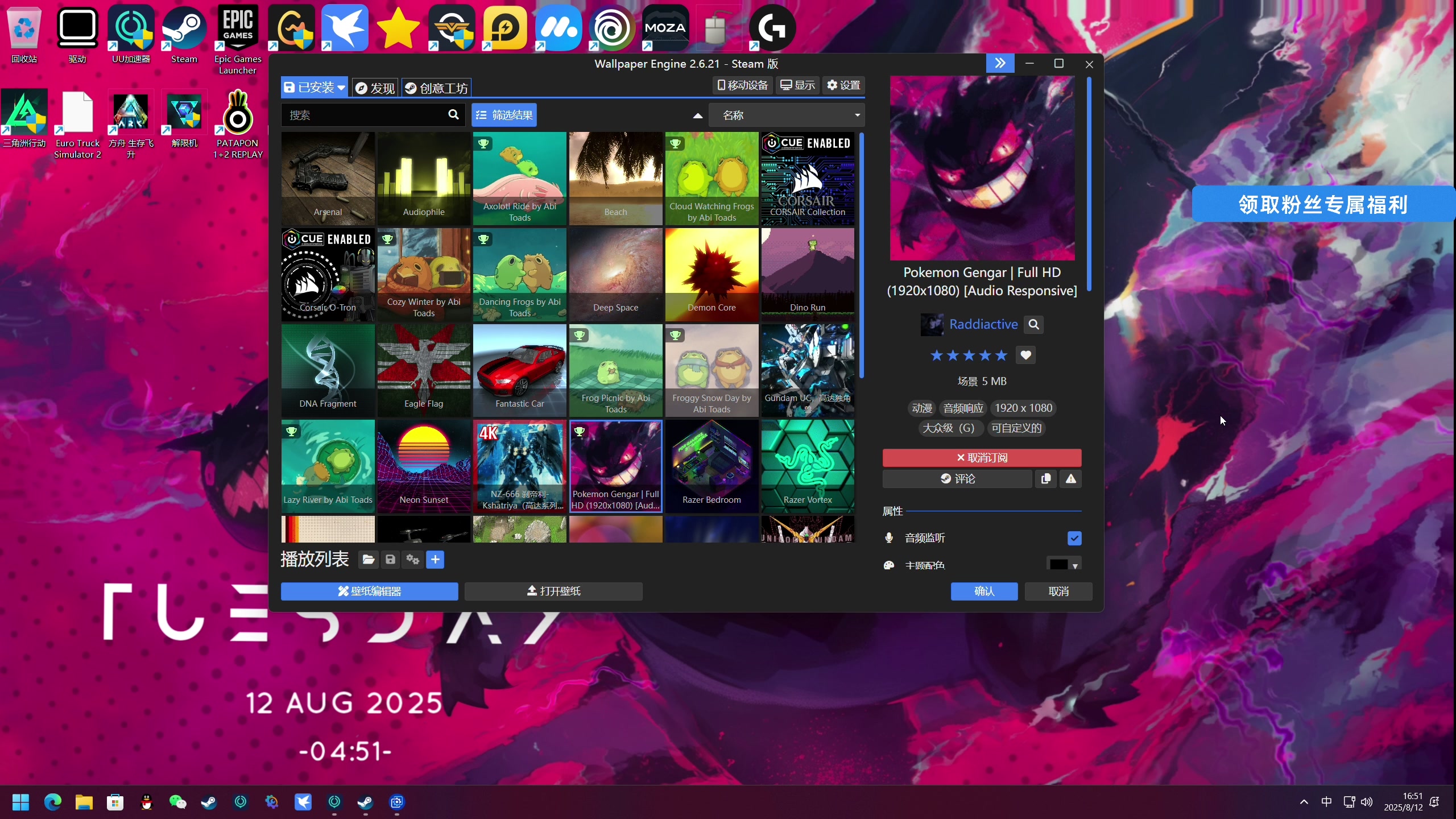1456x819 pixels.
Task: Open the 回收站 recycle bin
Action: pos(24,34)
